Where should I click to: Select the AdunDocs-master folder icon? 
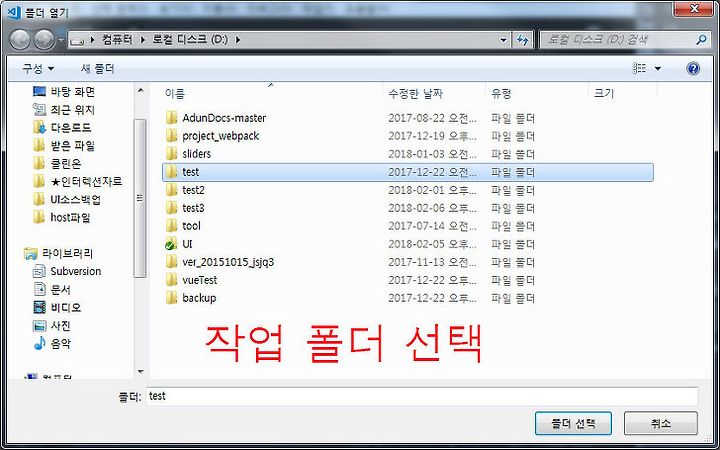[x=171, y=118]
